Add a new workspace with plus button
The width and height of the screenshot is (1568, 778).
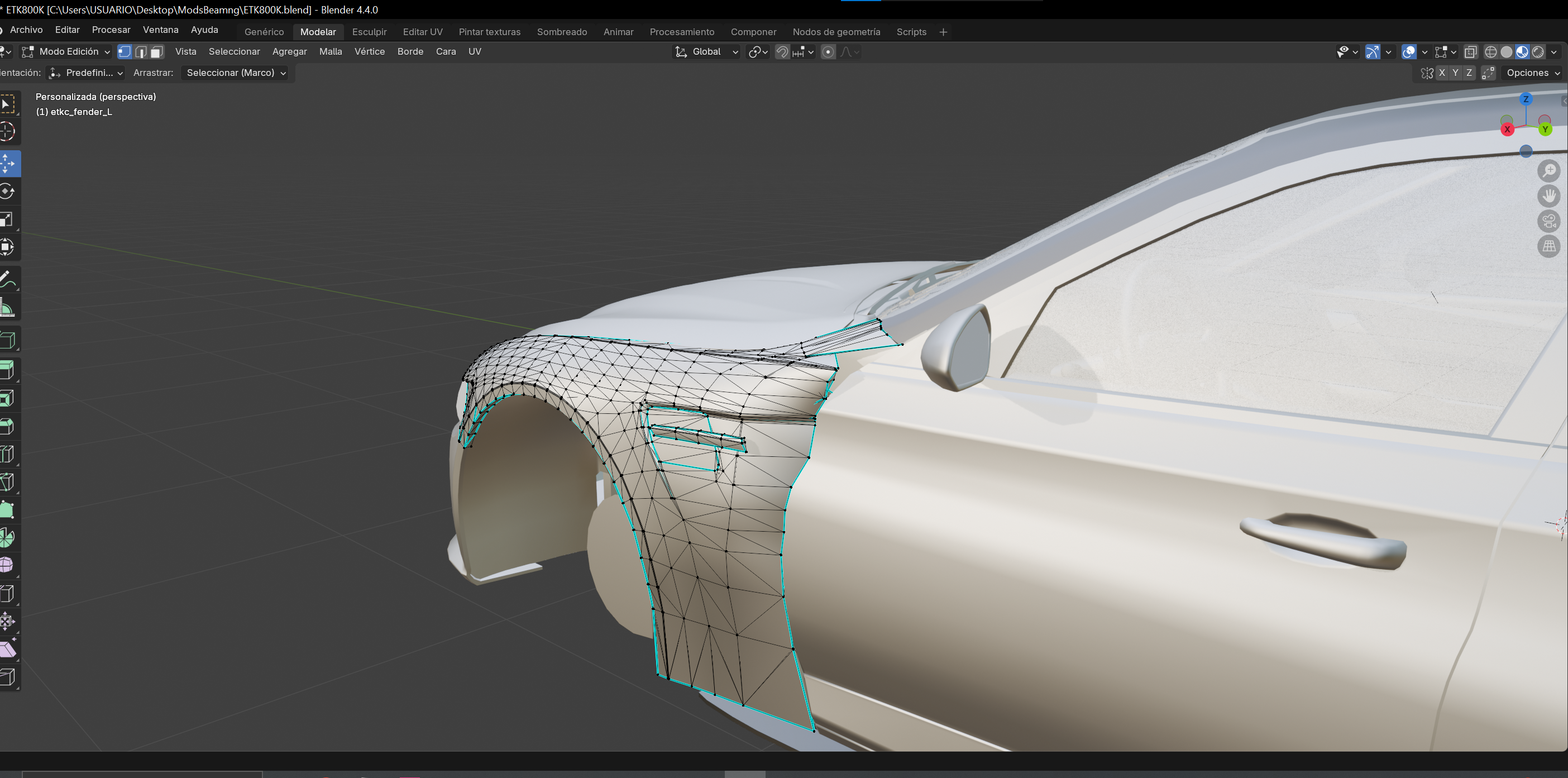943,32
